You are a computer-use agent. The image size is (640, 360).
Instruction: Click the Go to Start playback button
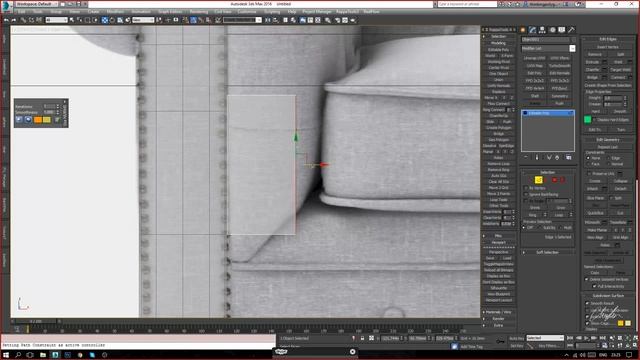pos(570,338)
